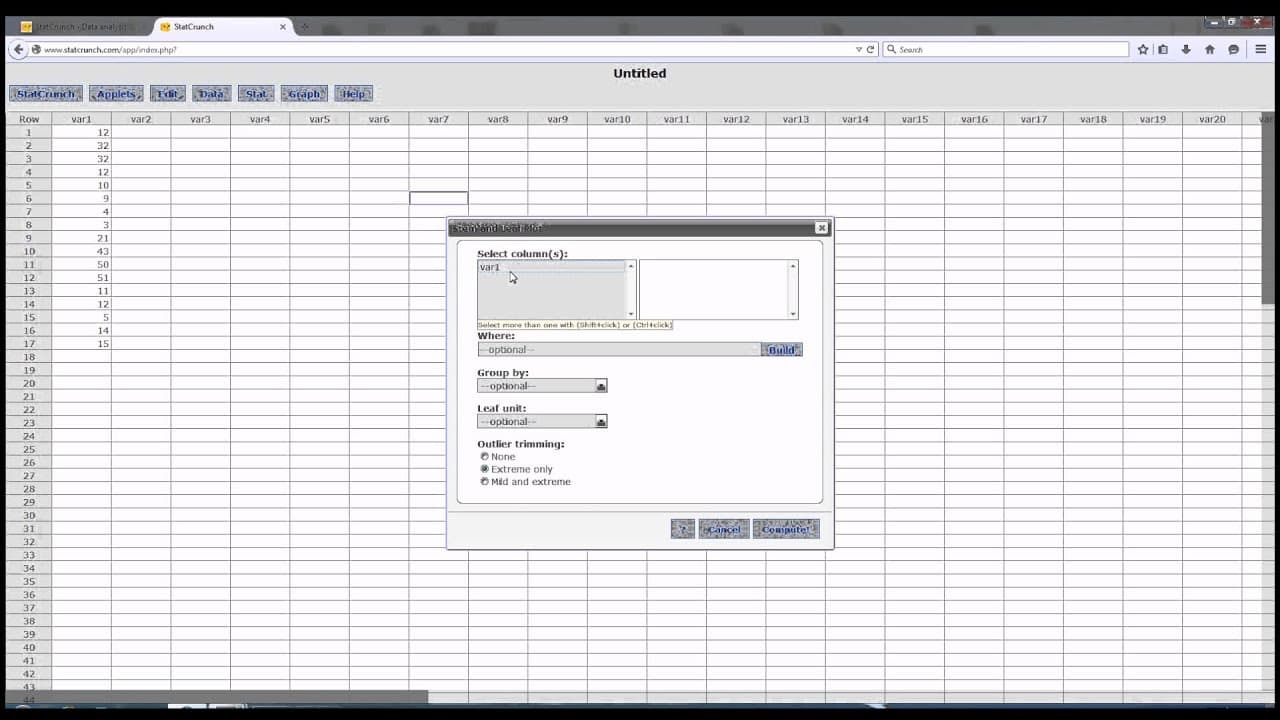Open the Data menu

(212, 94)
